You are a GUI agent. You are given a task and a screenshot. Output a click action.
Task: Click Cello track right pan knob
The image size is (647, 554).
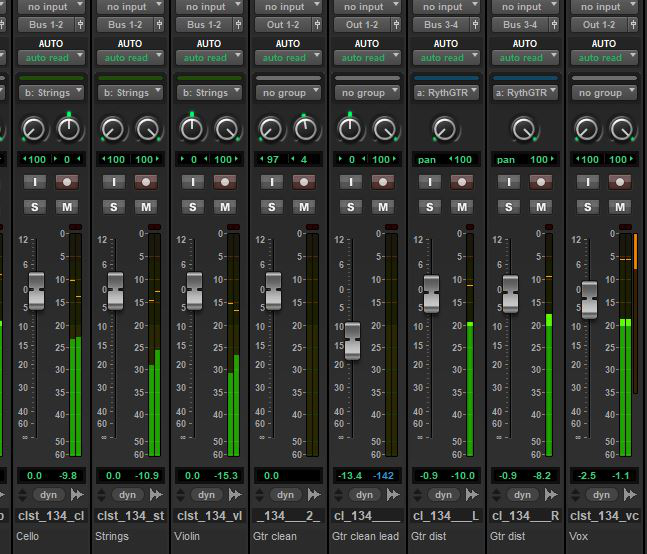point(69,130)
